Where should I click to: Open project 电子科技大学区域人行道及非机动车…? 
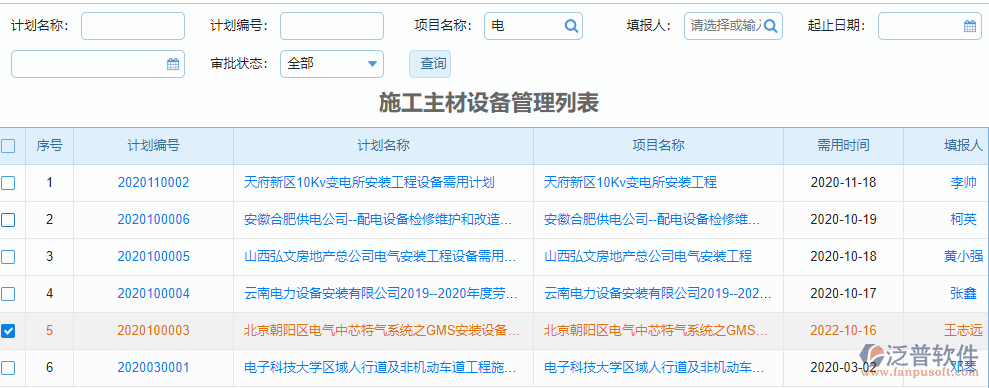pyautogui.click(x=654, y=367)
